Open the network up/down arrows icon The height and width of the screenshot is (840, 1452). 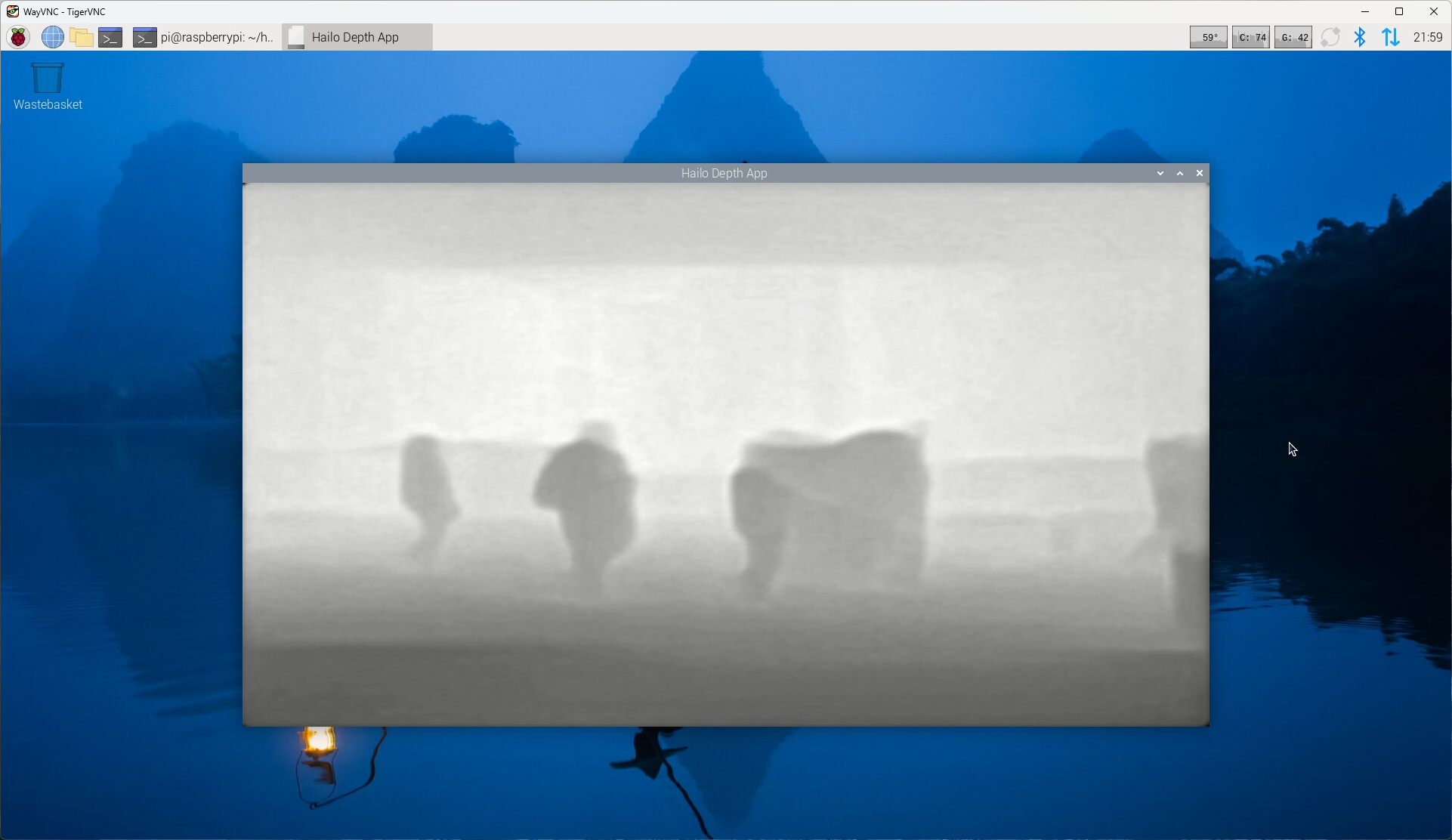click(1390, 37)
